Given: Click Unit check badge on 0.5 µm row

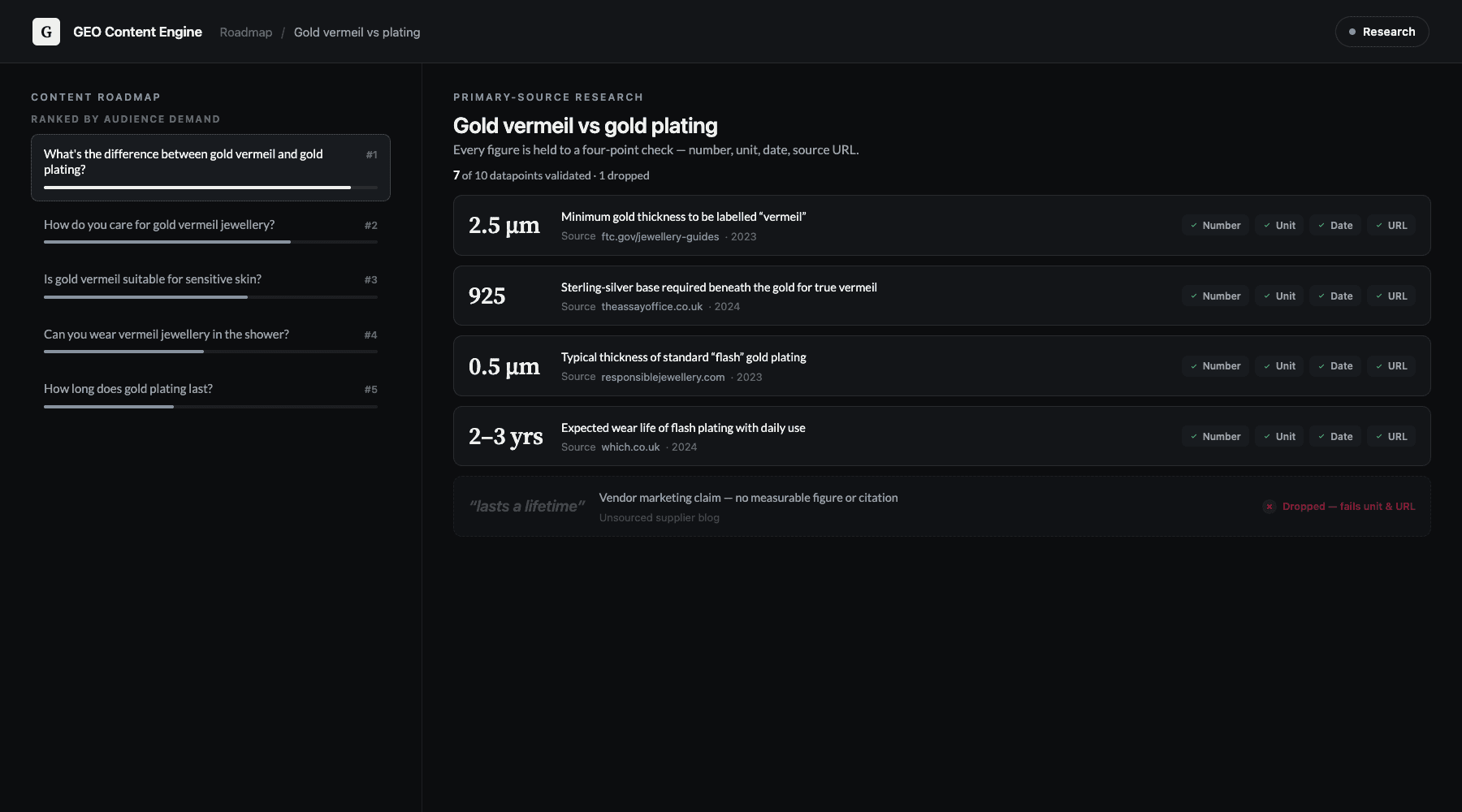Looking at the screenshot, I should click(1279, 366).
